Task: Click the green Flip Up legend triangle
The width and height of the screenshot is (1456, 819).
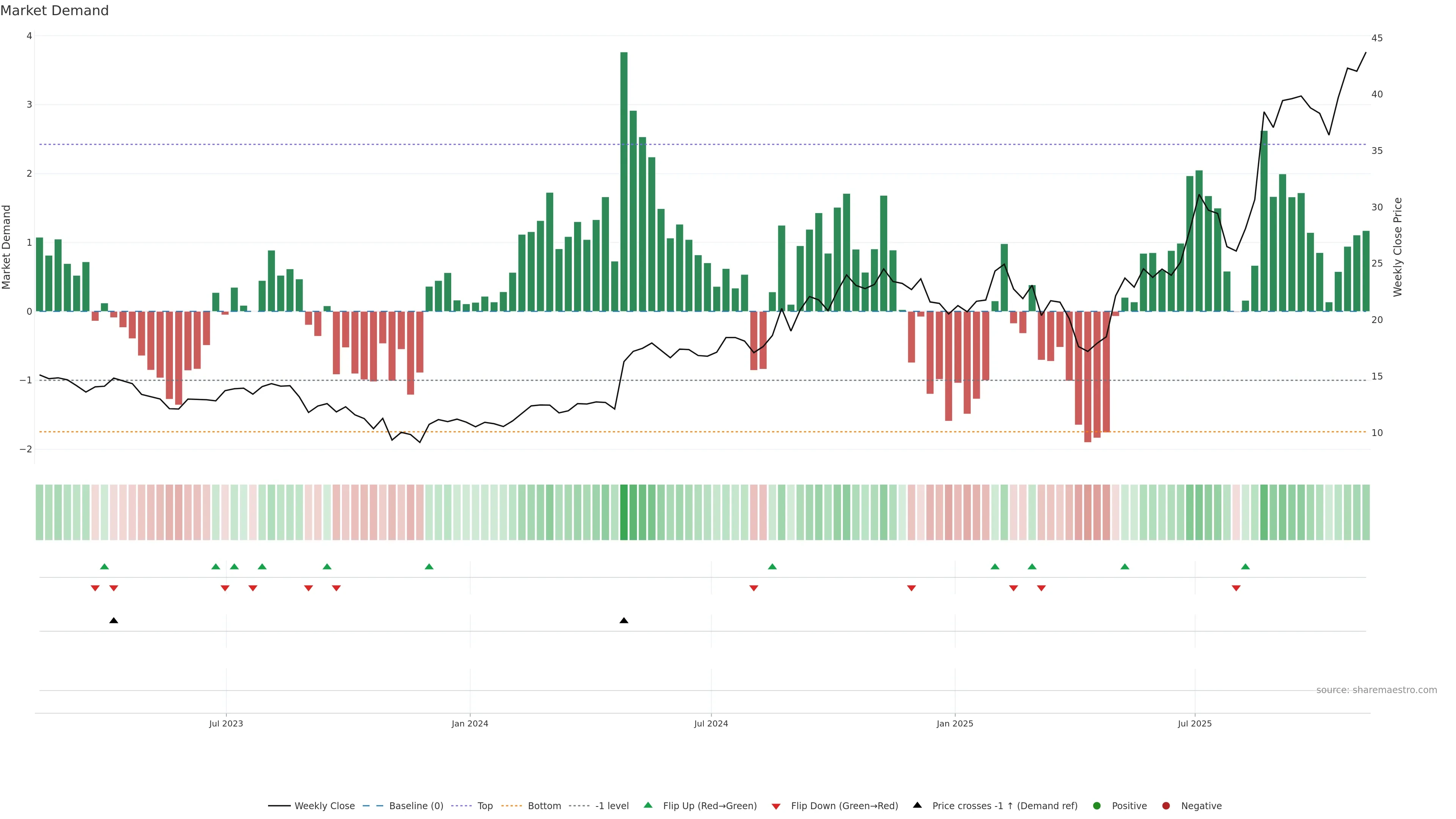Action: coord(648,805)
